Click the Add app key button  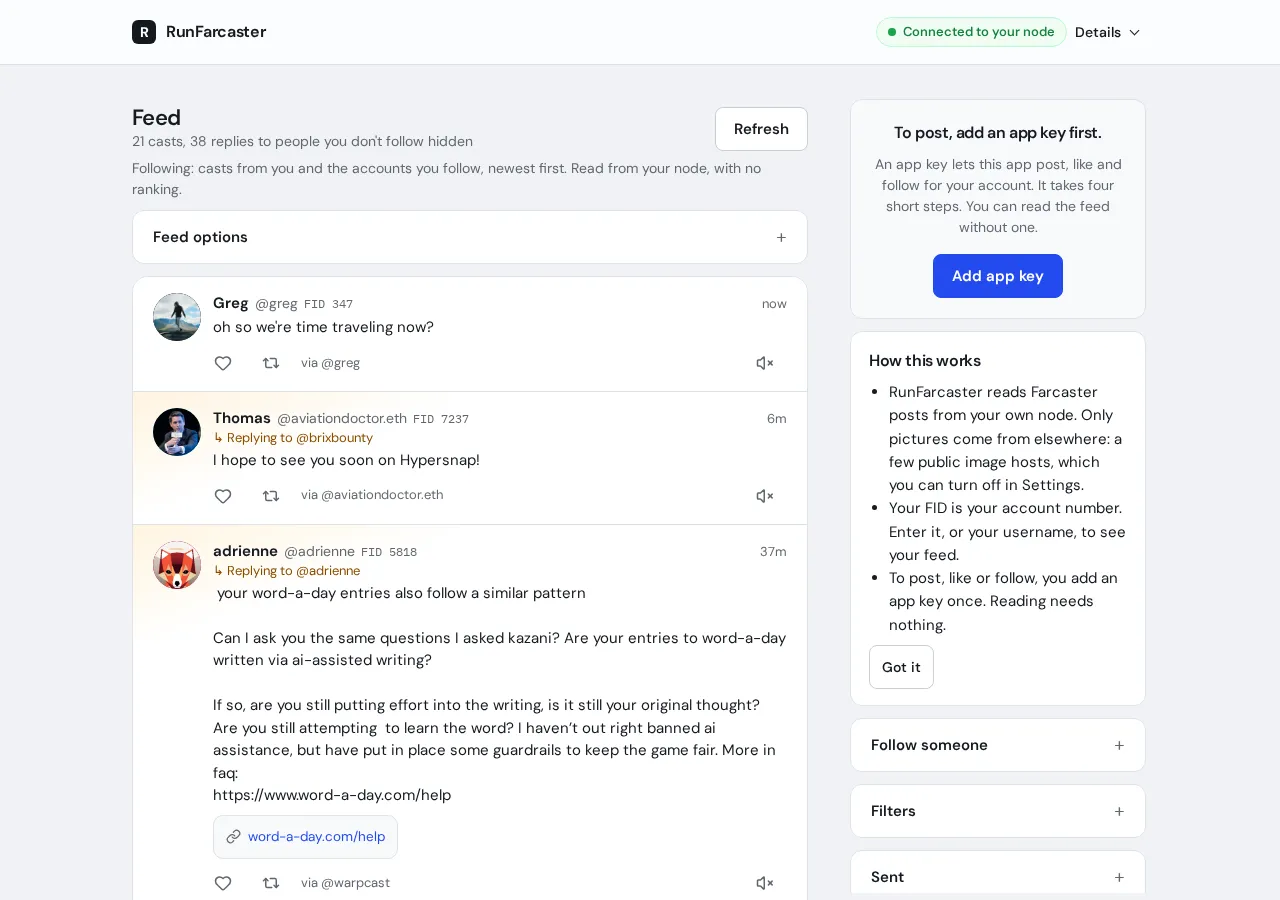click(998, 276)
